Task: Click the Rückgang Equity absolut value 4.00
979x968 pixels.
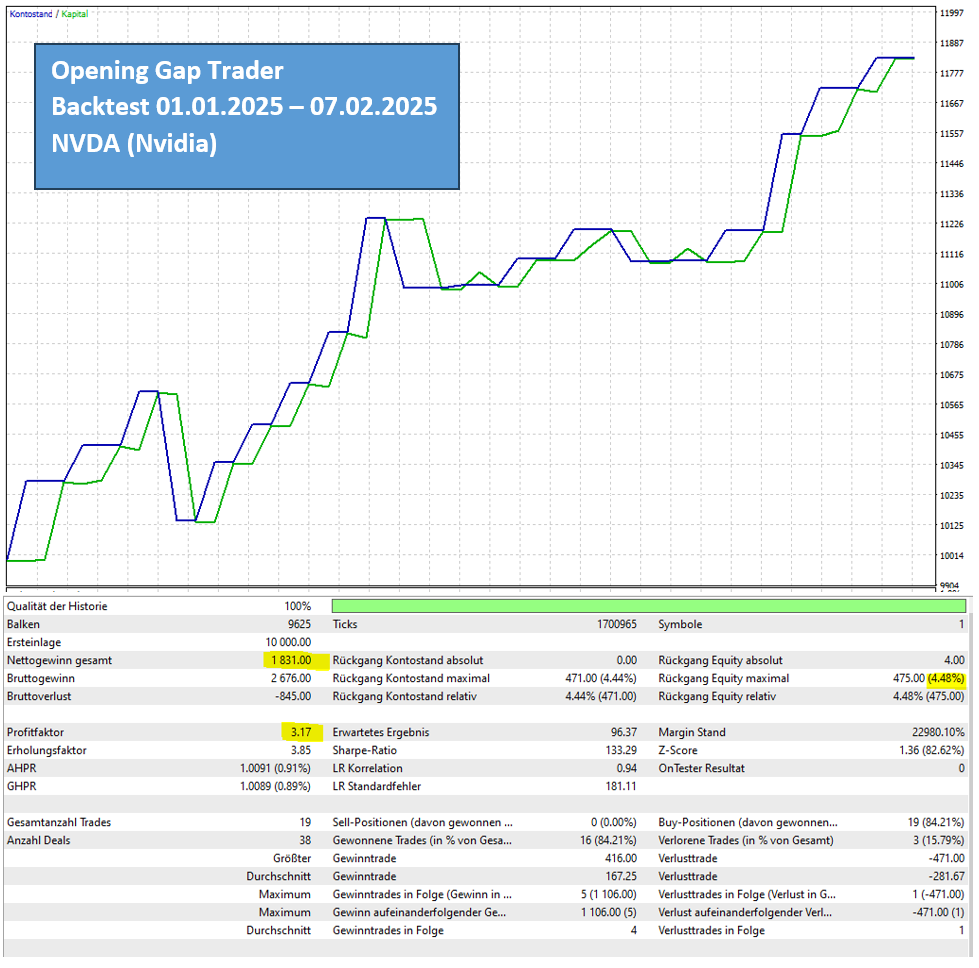Action: tap(954, 661)
